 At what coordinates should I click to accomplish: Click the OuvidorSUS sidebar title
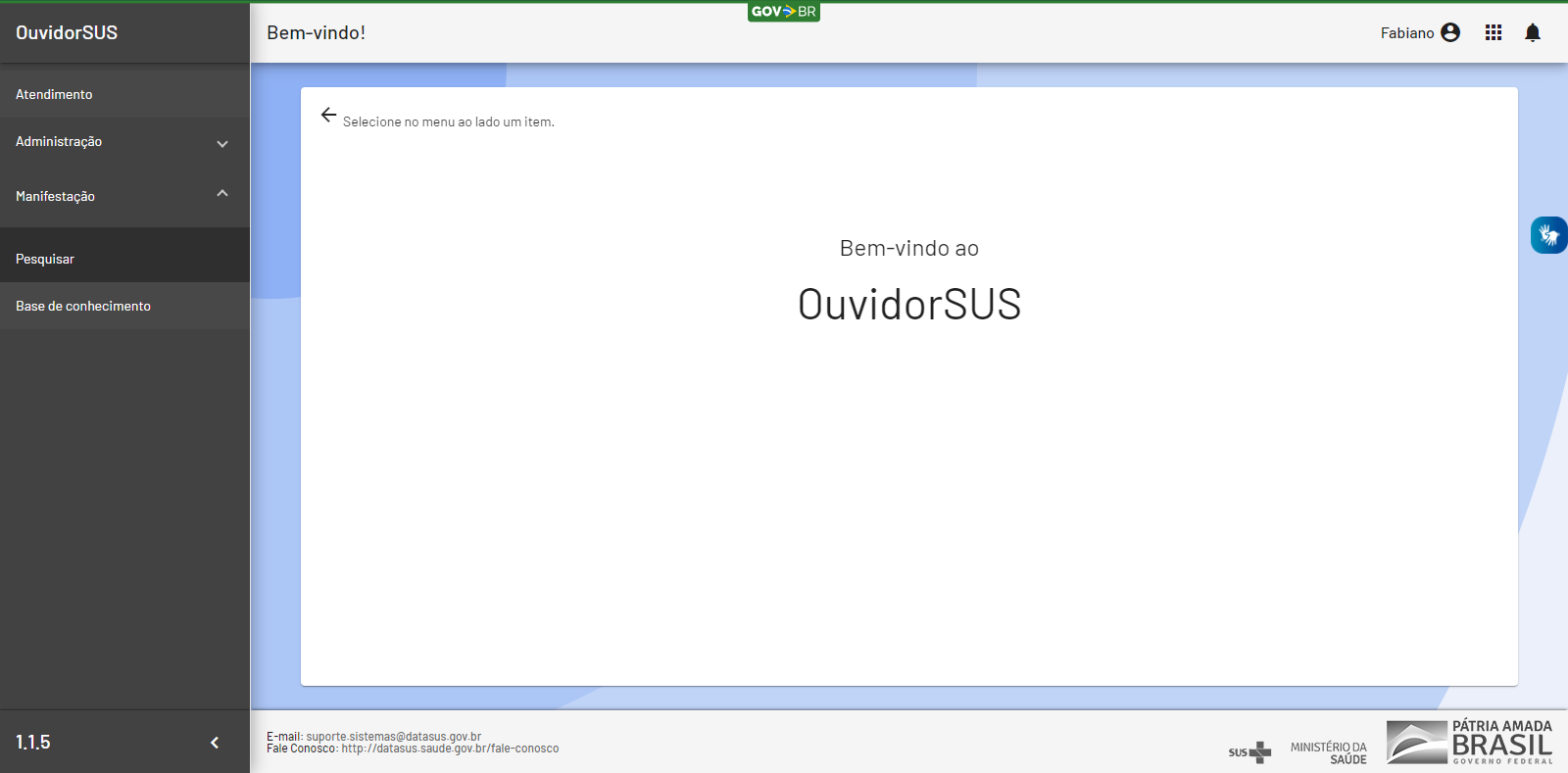(67, 33)
